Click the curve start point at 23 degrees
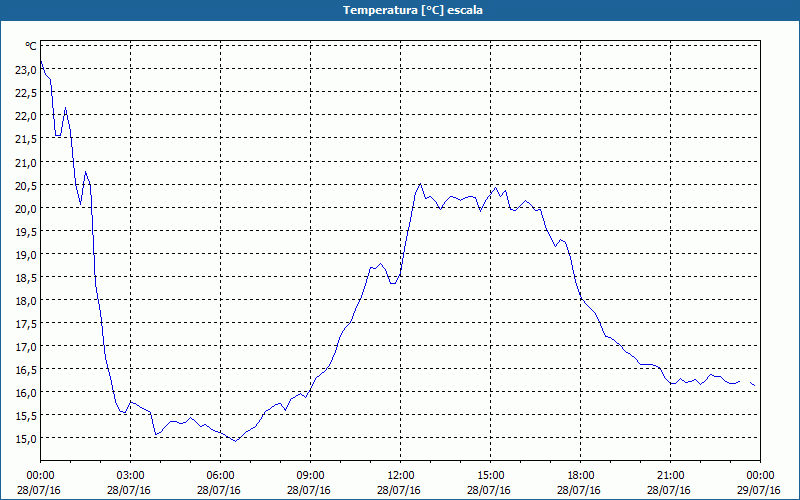This screenshot has height=500, width=800. click(x=41, y=61)
